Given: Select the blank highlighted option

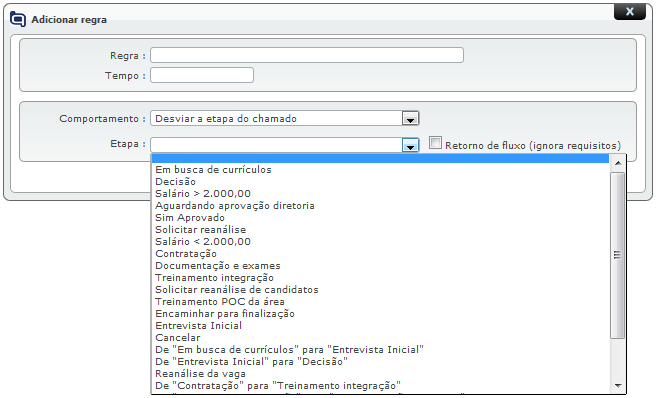Looking at the screenshot, I should pyautogui.click(x=380, y=158).
